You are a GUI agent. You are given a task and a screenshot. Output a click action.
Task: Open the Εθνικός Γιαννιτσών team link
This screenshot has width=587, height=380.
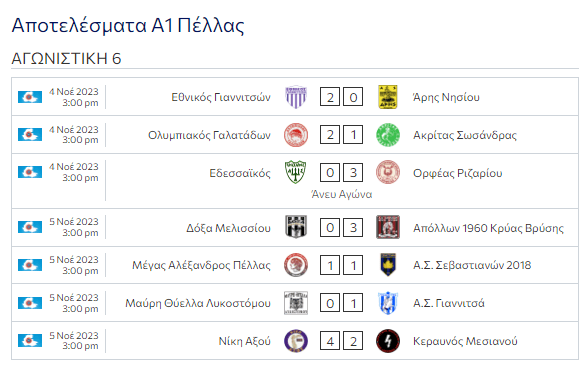tap(221, 97)
